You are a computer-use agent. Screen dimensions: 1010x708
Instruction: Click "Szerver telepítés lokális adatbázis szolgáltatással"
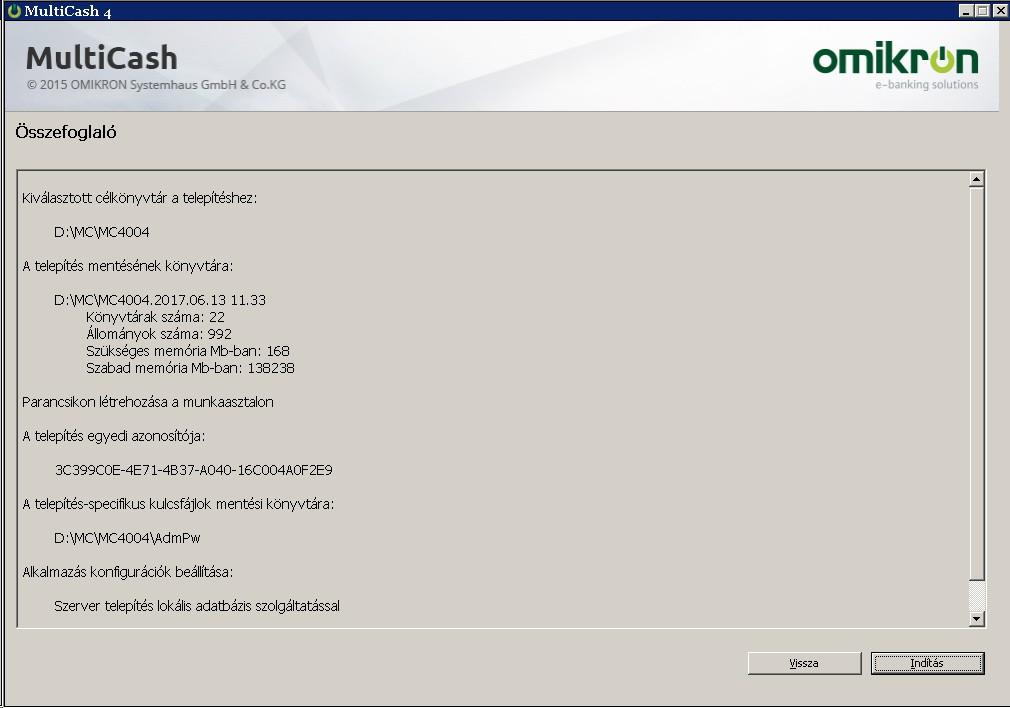(197, 606)
